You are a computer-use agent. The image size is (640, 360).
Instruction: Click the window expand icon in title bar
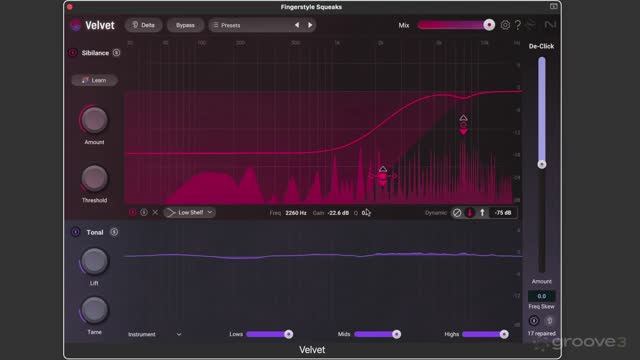coord(553,6)
